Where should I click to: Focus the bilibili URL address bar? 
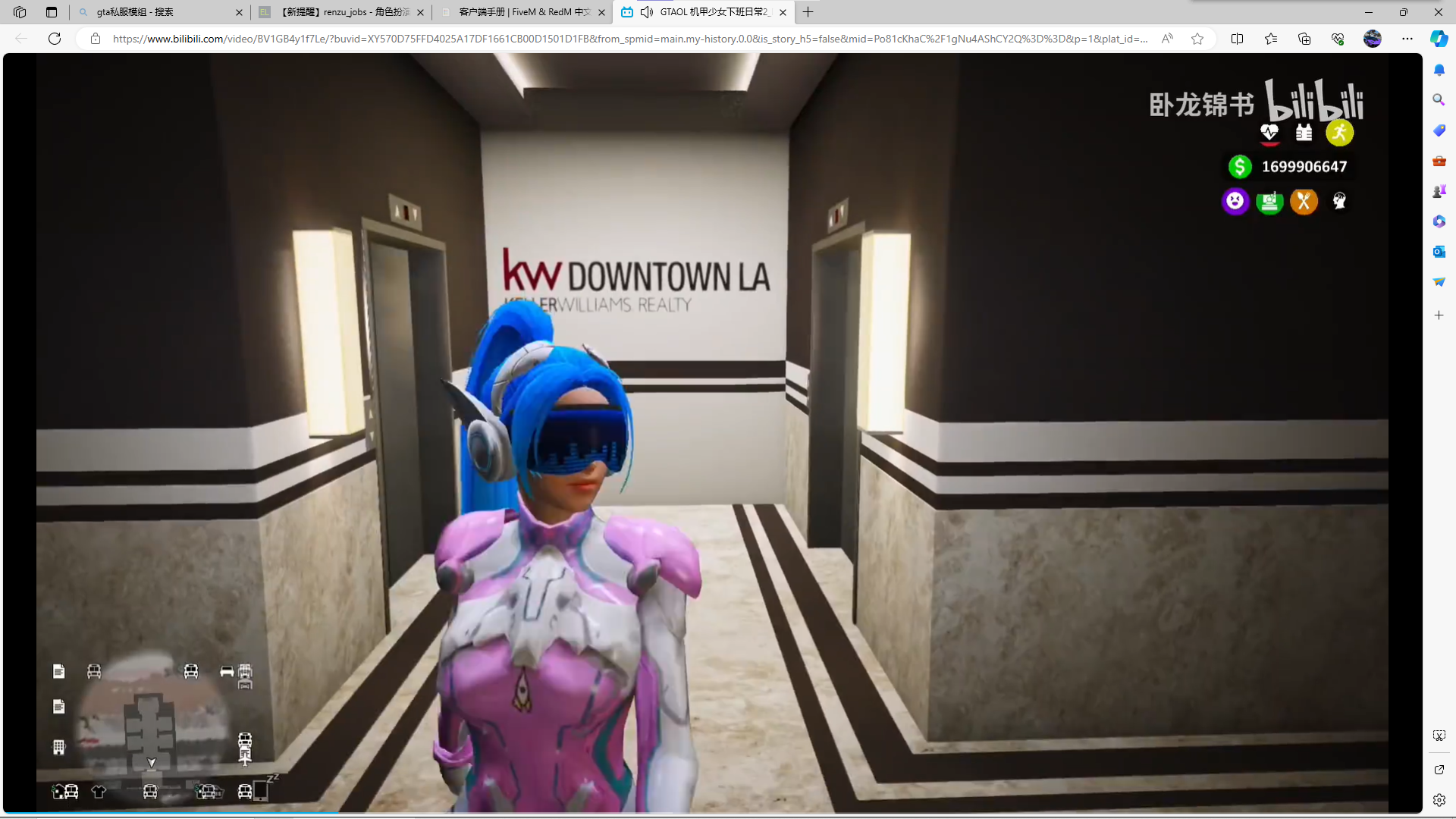pyautogui.click(x=629, y=39)
